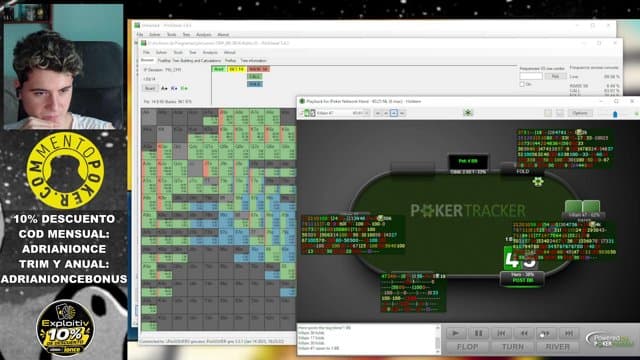Go to the last hand in replayer toolbar
The height and width of the screenshot is (360, 640).
[x=402, y=113]
